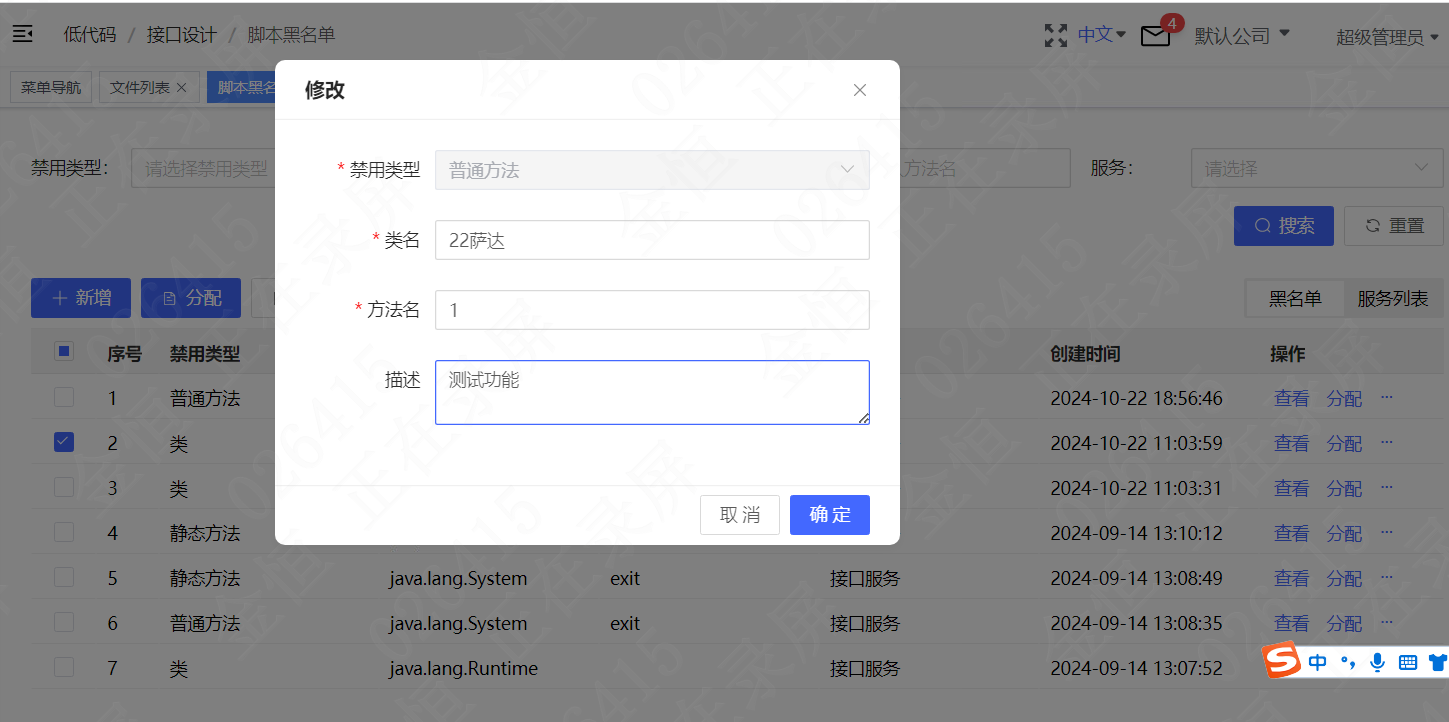Toggle the select-all header checkbox
Screen dimensions: 1449x722
(x=64, y=351)
